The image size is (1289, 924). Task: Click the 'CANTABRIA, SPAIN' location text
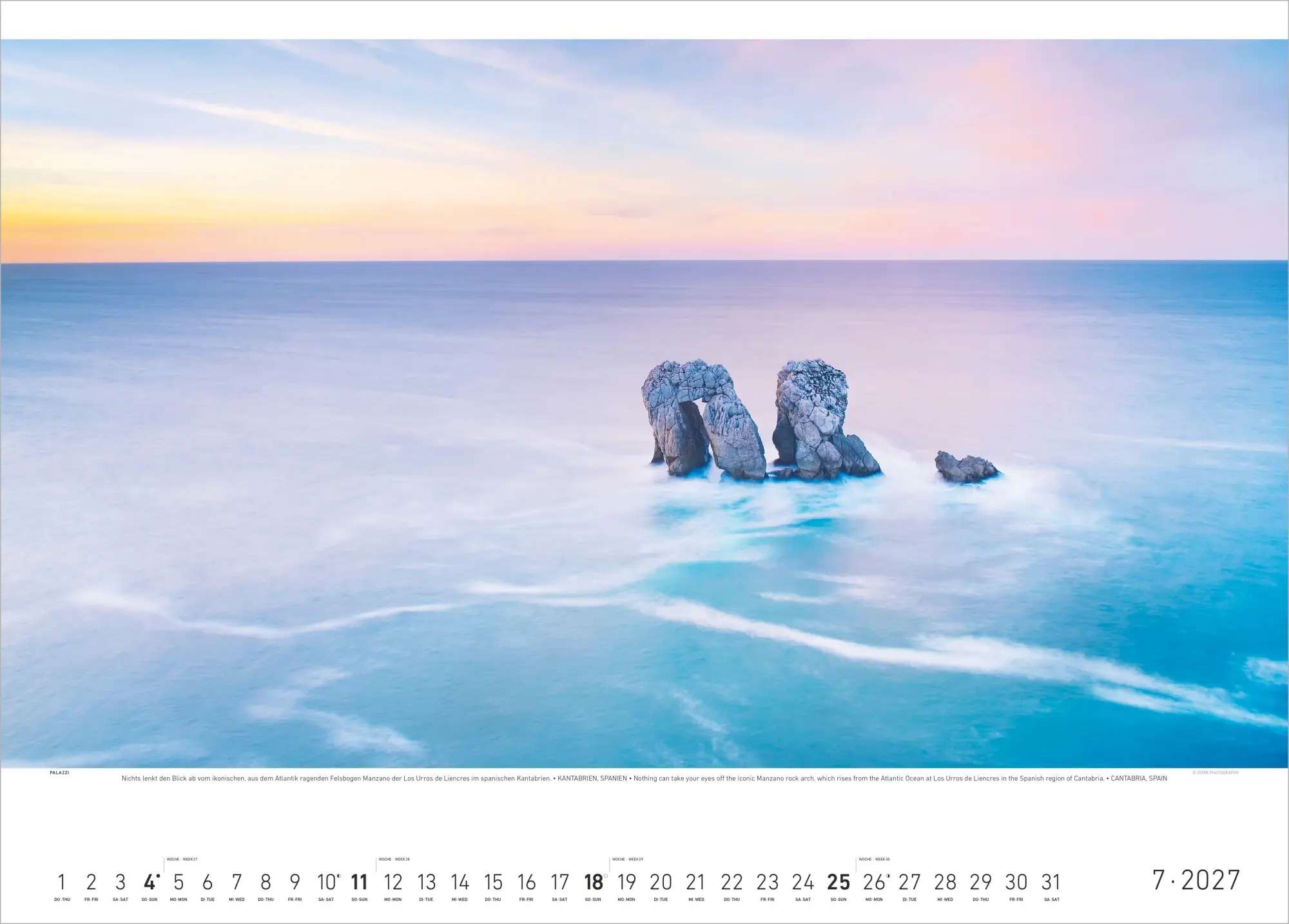coord(1139,778)
